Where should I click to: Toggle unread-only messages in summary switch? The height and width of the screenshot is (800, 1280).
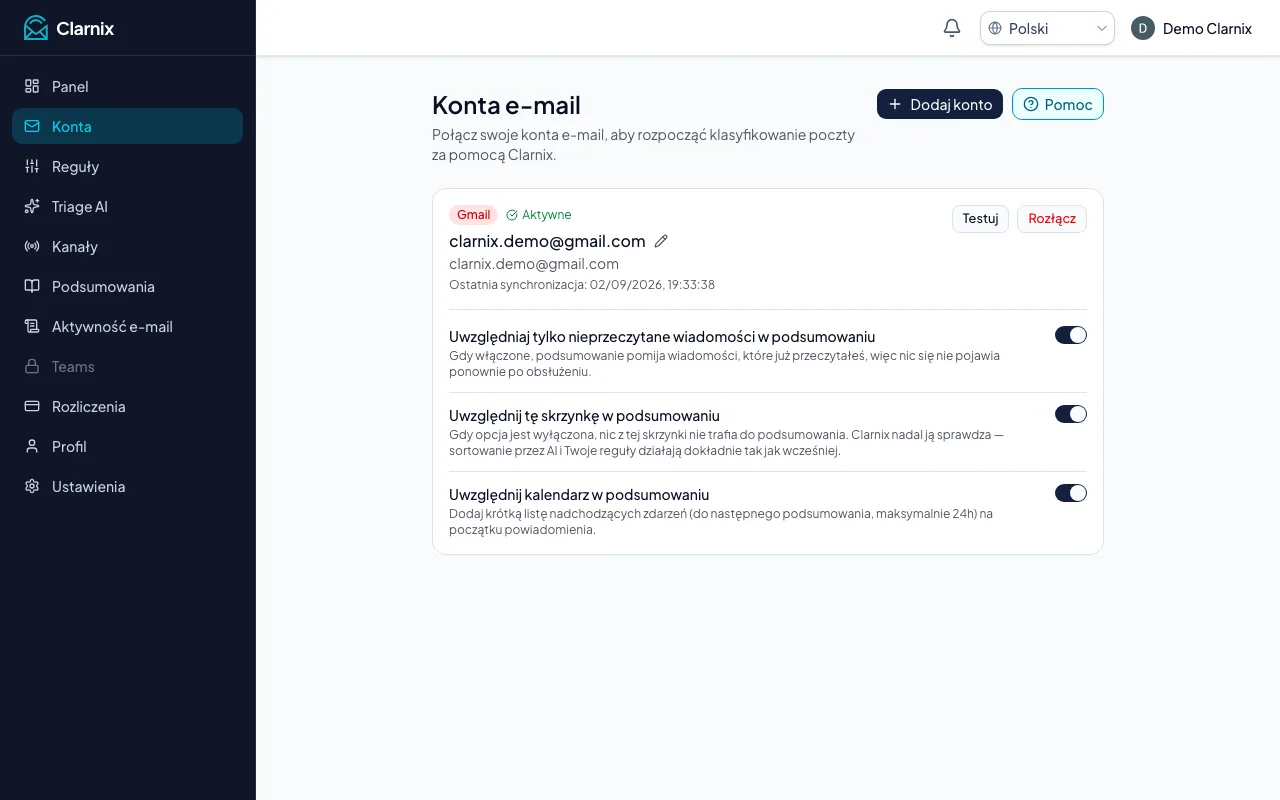click(1071, 335)
